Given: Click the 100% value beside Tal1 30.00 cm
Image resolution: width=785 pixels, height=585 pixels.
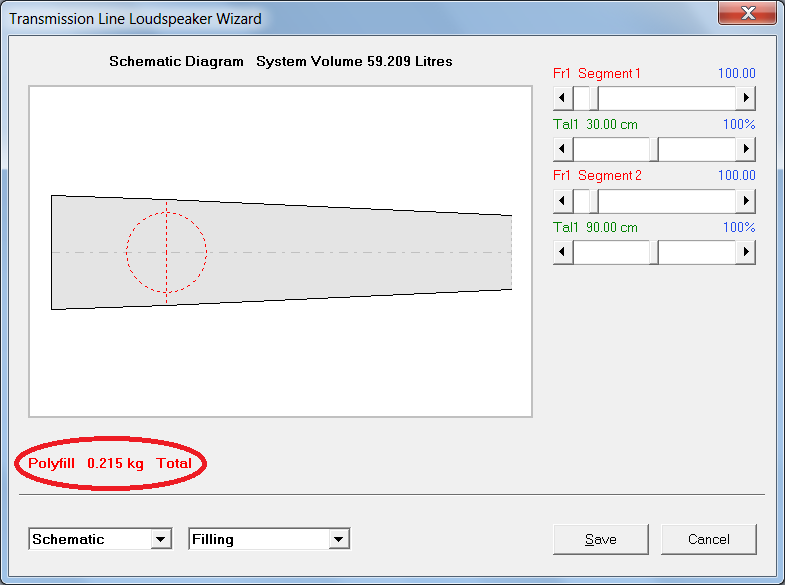Looking at the screenshot, I should pyautogui.click(x=739, y=125).
